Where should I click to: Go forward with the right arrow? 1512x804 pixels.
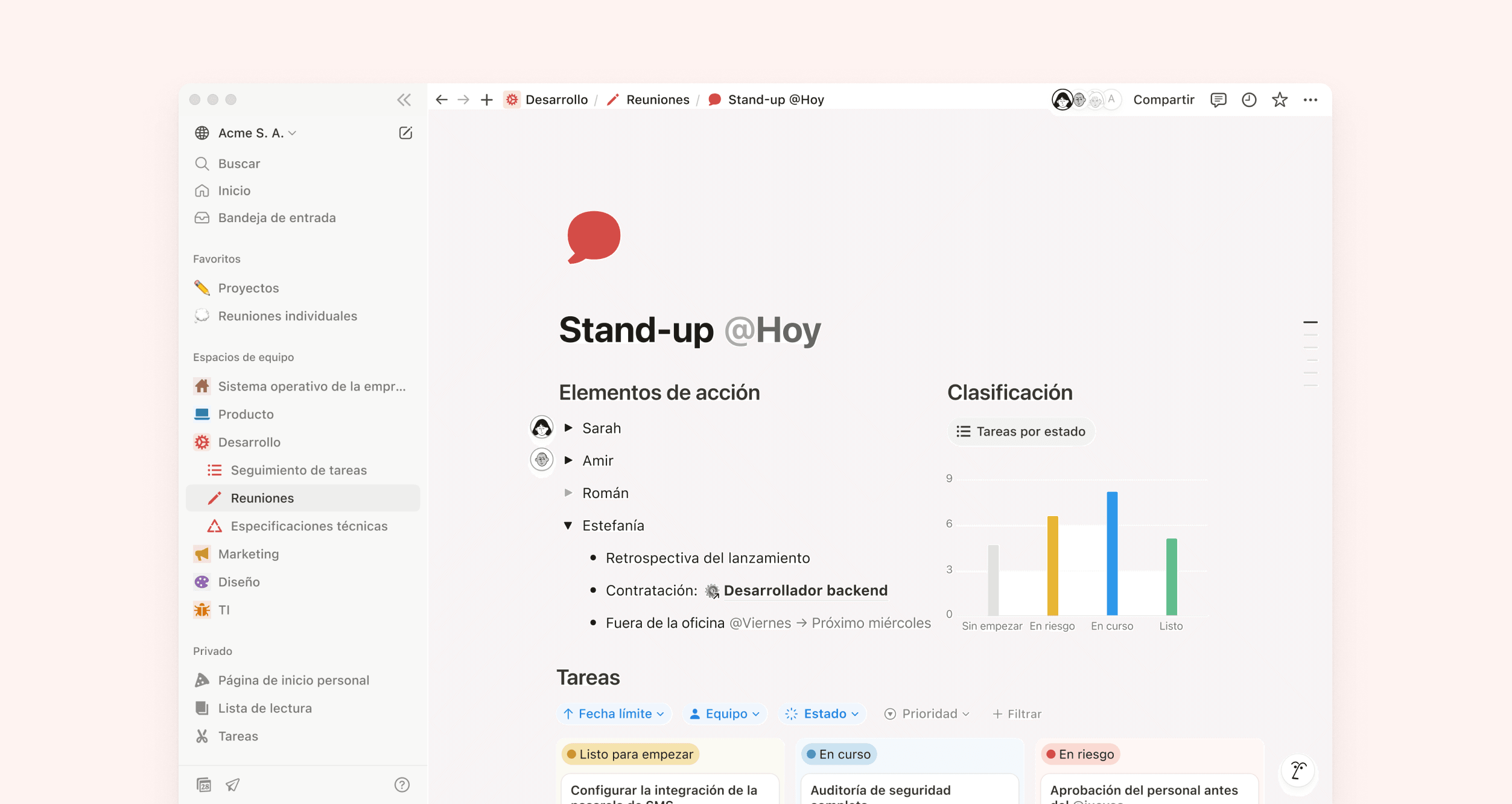click(463, 100)
